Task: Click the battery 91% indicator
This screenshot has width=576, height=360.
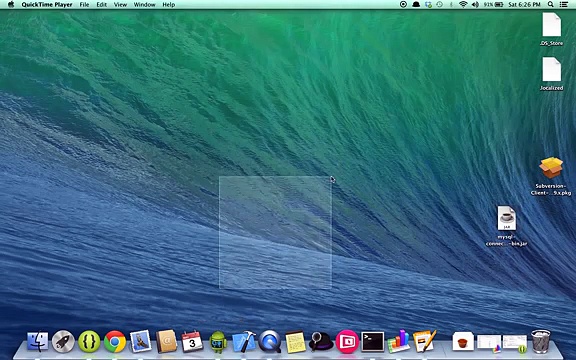Action: pos(493,4)
